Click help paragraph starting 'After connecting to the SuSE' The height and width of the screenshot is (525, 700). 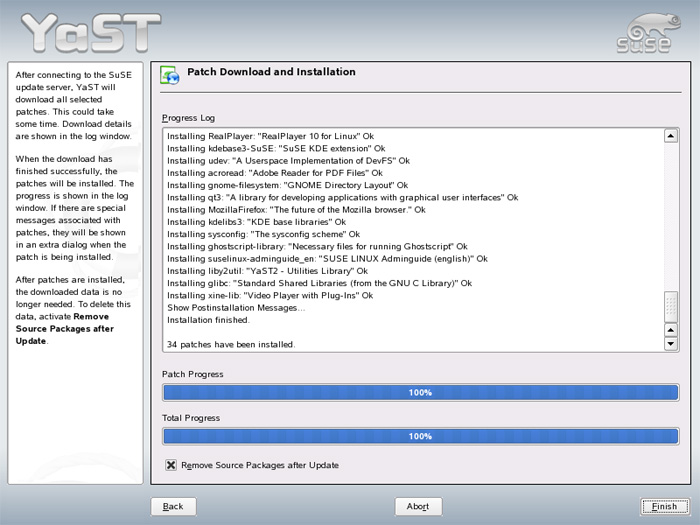point(74,105)
